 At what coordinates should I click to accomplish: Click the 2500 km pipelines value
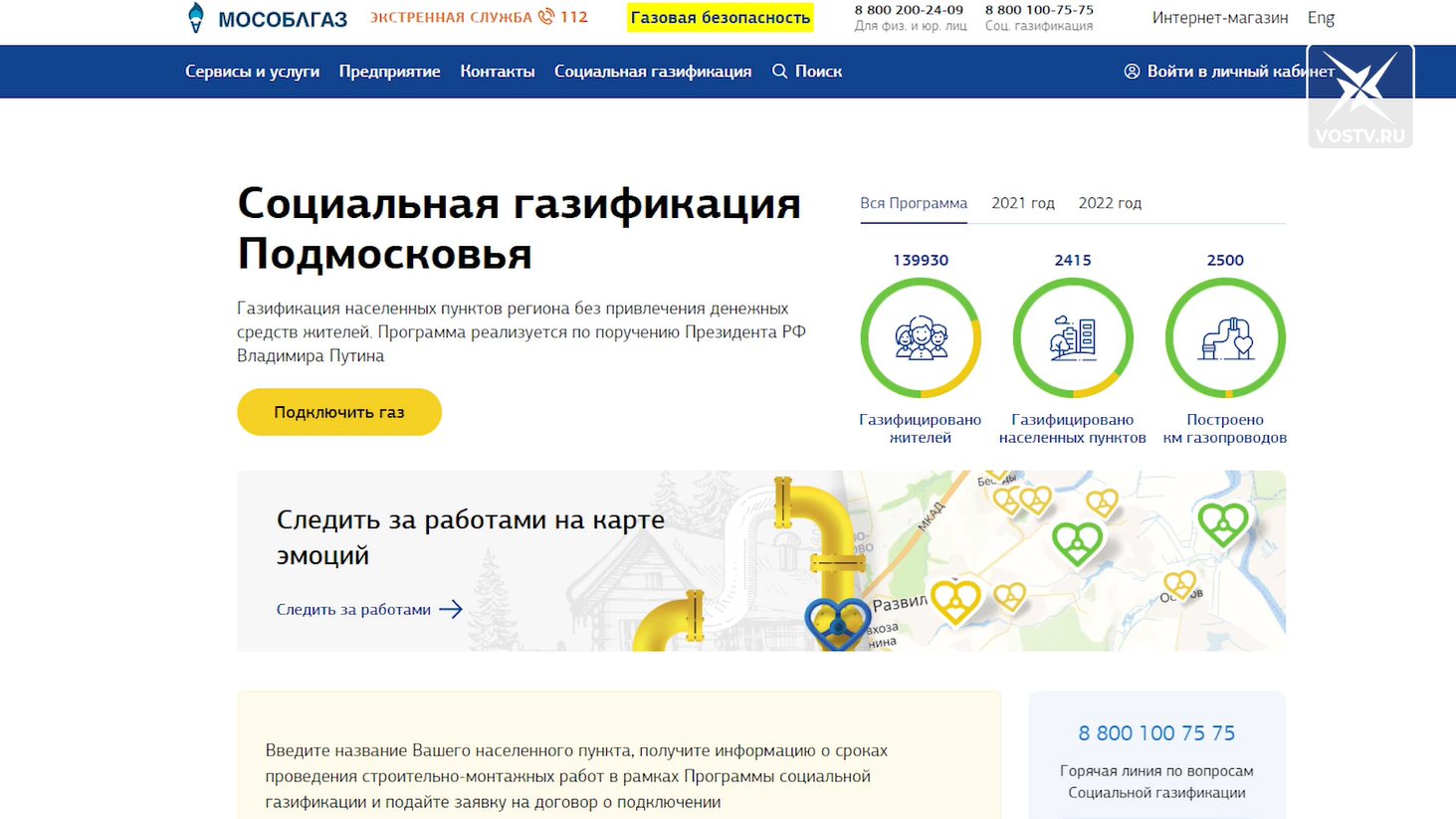pos(1225,260)
